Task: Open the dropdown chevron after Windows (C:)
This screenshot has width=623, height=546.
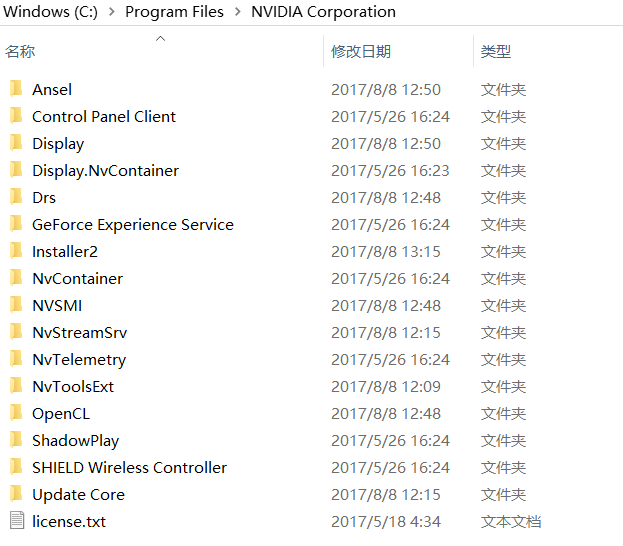Action: point(112,12)
